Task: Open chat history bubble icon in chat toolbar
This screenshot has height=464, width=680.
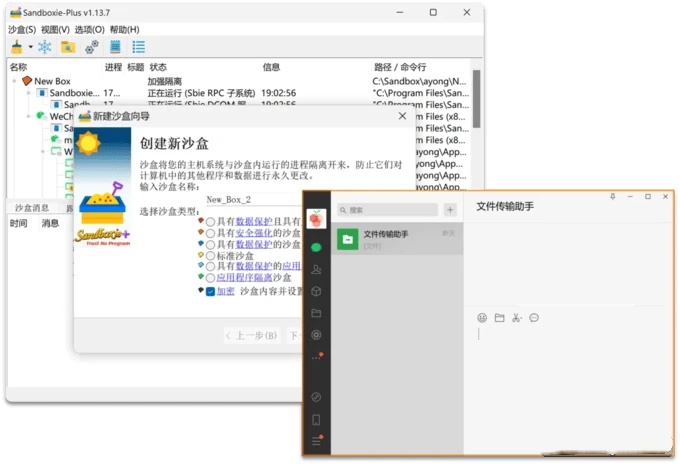Action: [x=534, y=318]
